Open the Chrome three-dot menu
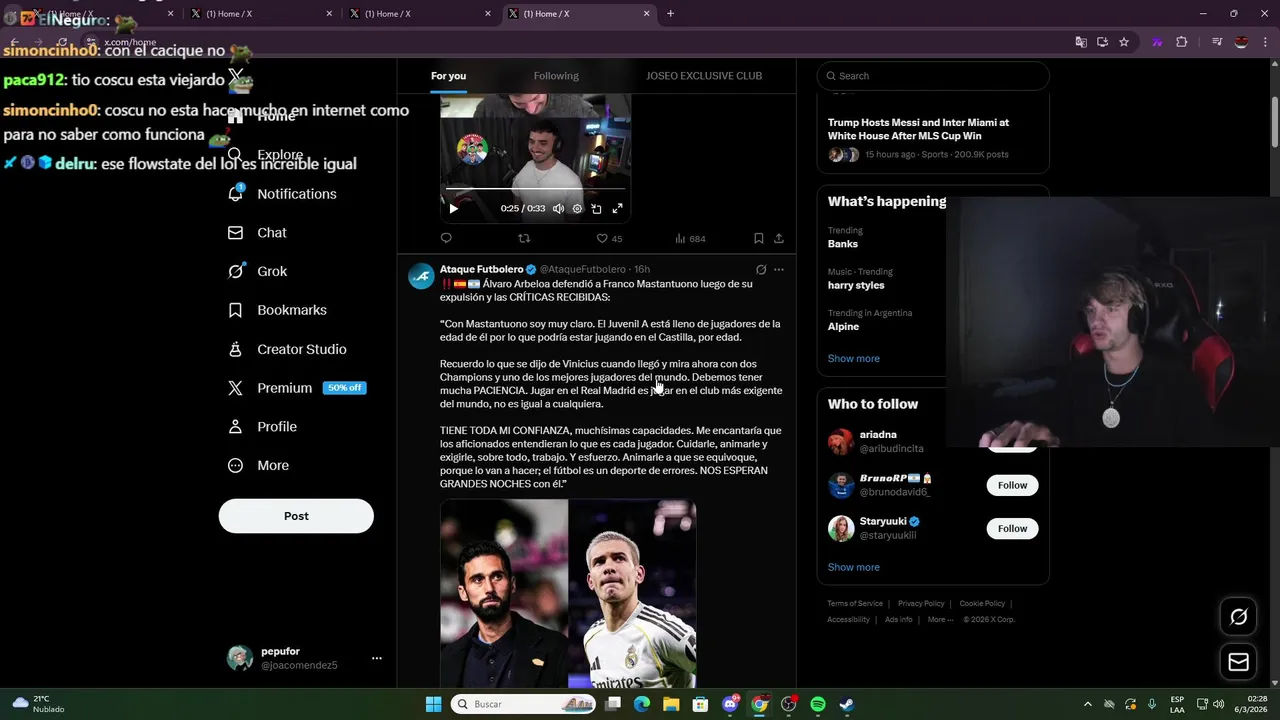 (x=1265, y=42)
